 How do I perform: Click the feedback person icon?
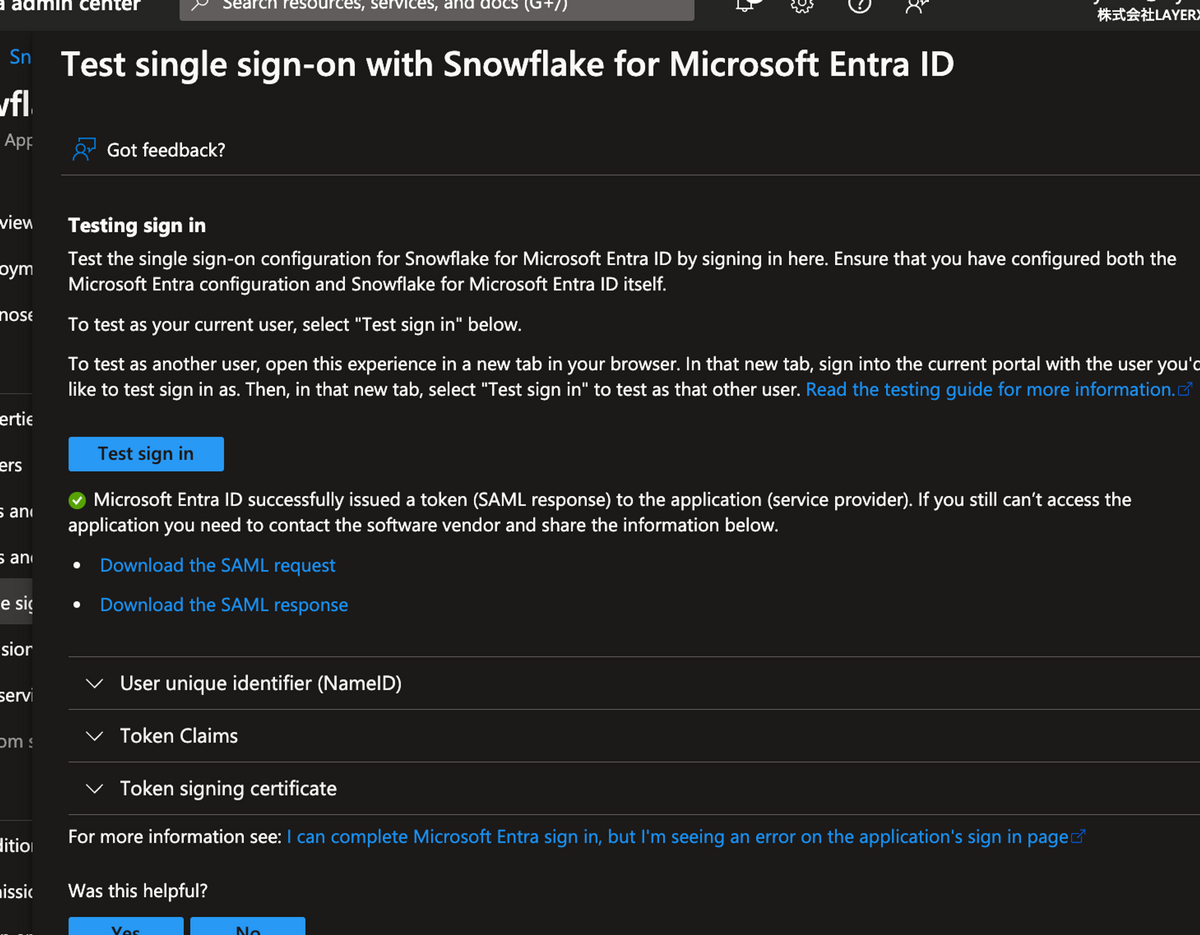(84, 150)
